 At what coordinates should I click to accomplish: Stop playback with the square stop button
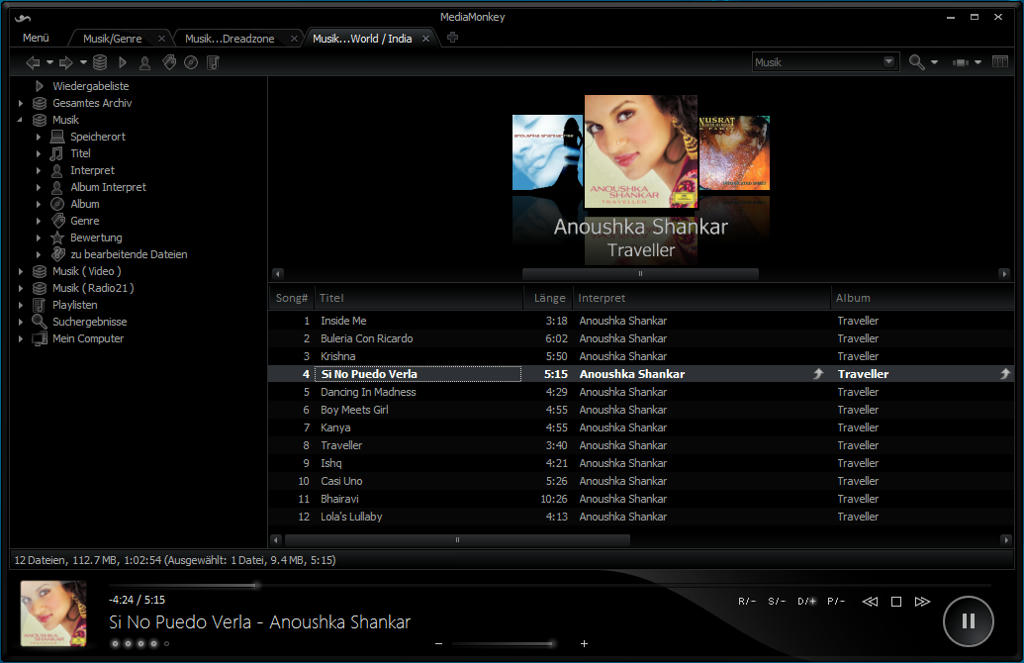pos(896,602)
